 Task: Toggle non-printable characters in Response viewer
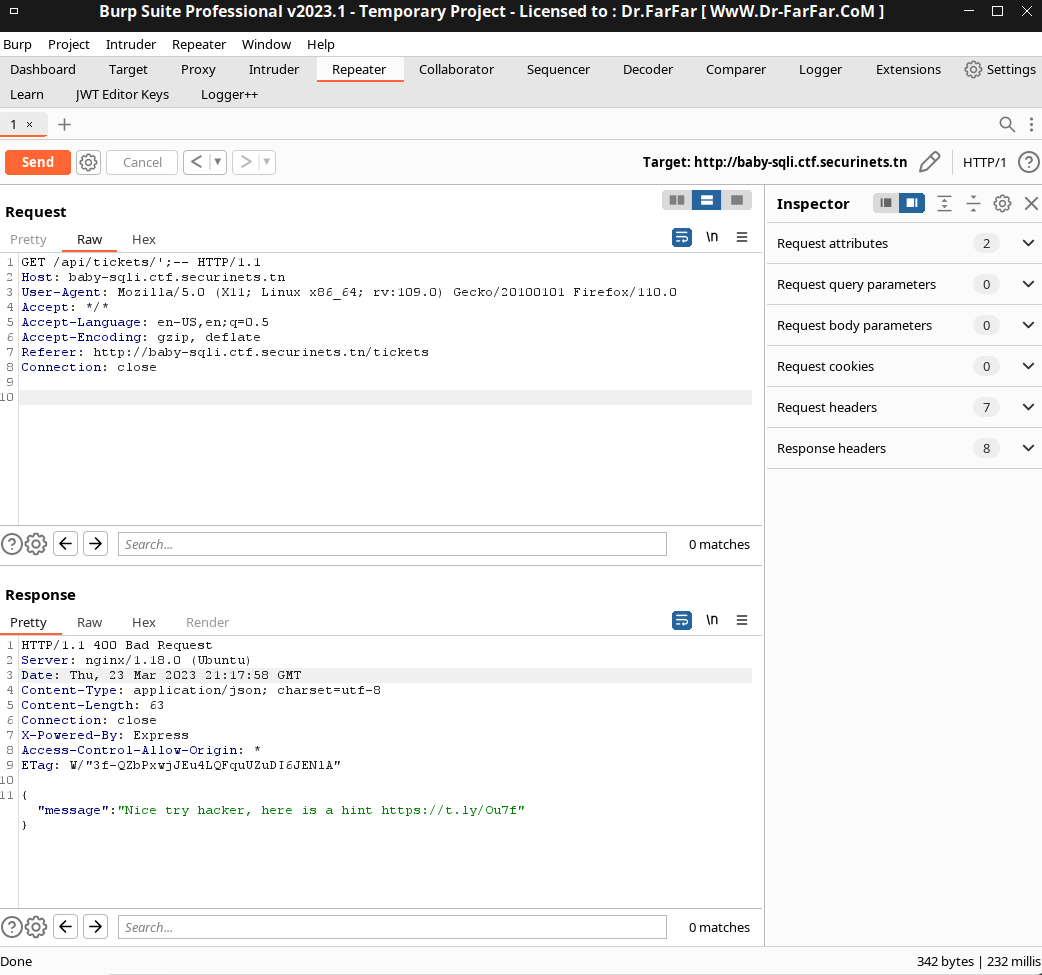(712, 620)
